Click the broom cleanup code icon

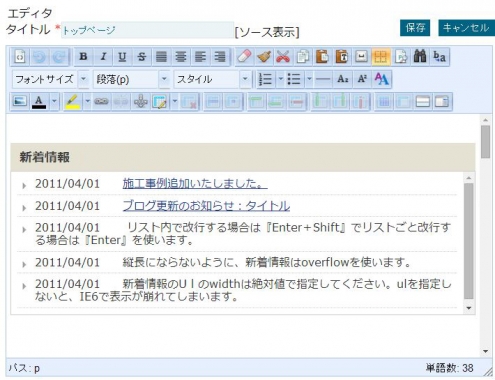[x=264, y=57]
